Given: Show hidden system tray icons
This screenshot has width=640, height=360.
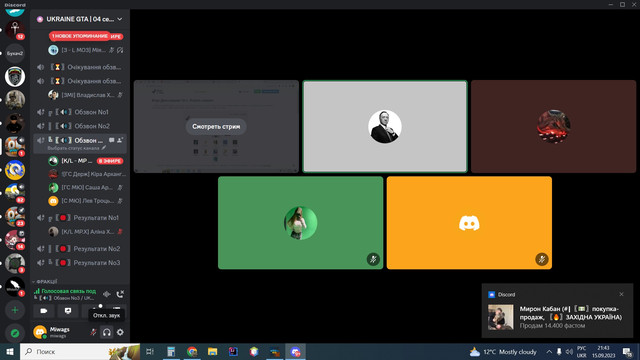Looking at the screenshot, I should tap(549, 351).
